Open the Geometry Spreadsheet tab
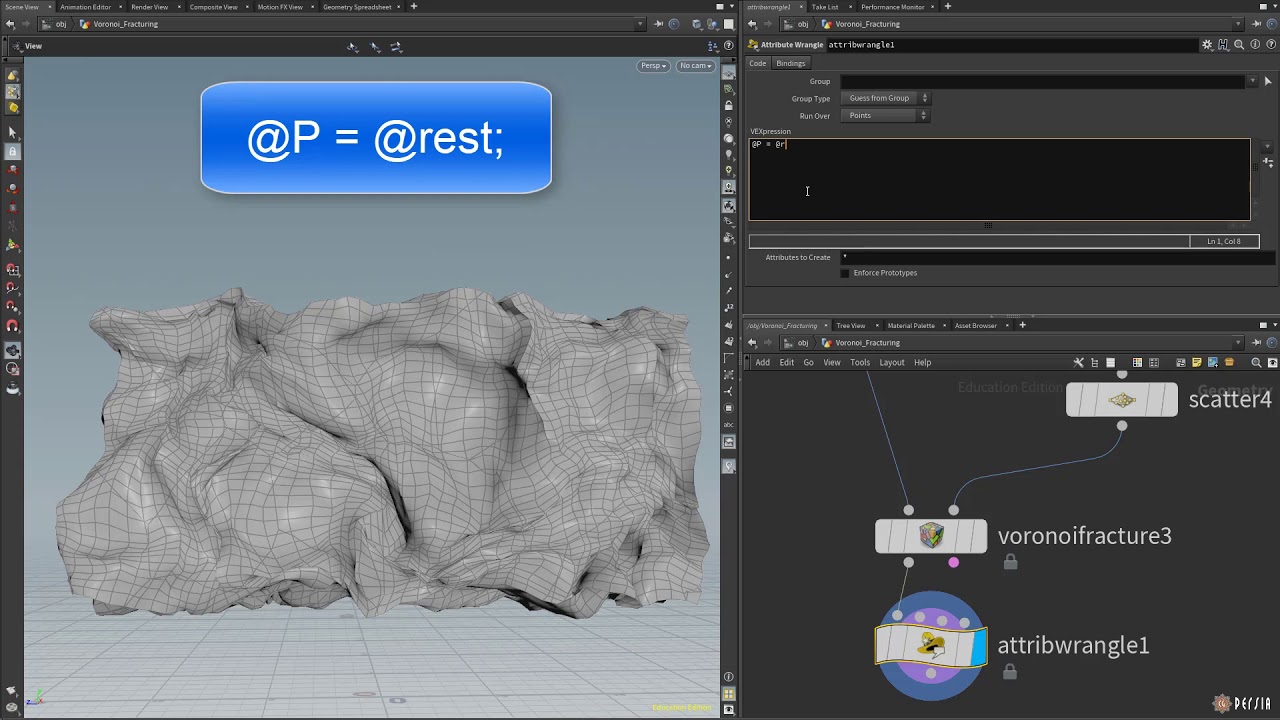This screenshot has height=720, width=1280. (357, 7)
